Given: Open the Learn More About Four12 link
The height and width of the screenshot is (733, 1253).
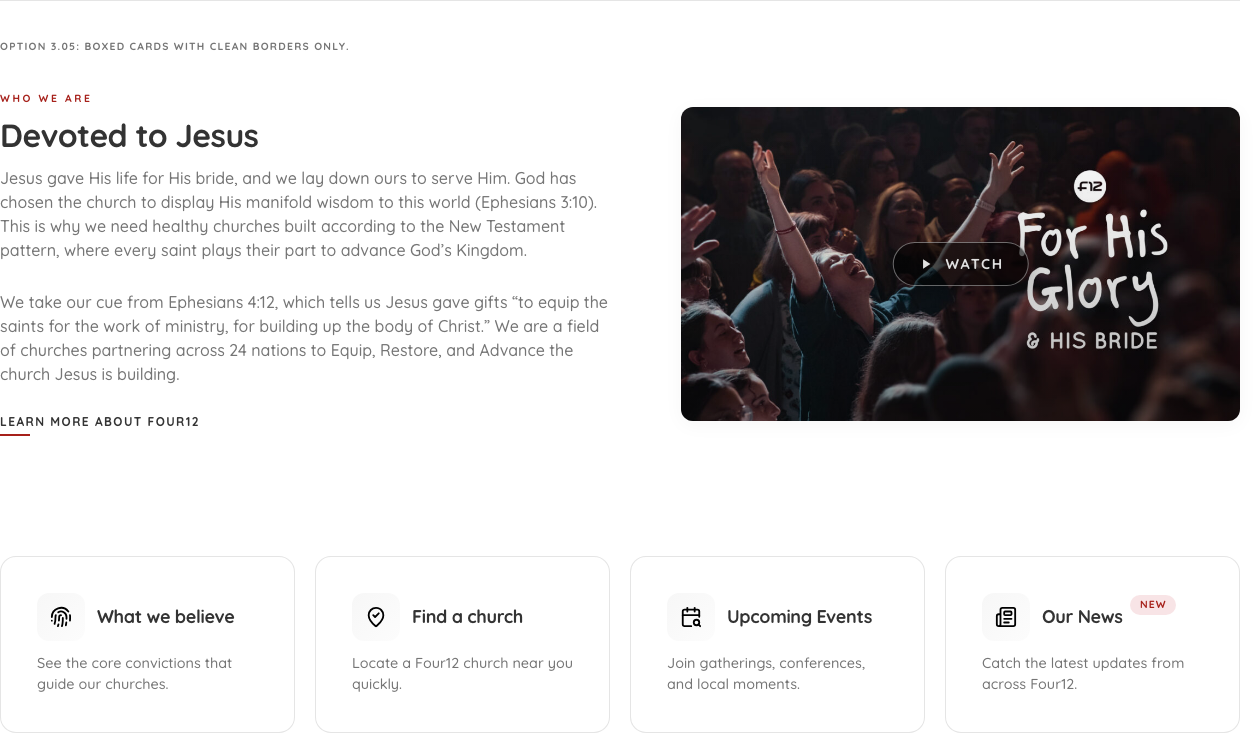Looking at the screenshot, I should point(100,422).
